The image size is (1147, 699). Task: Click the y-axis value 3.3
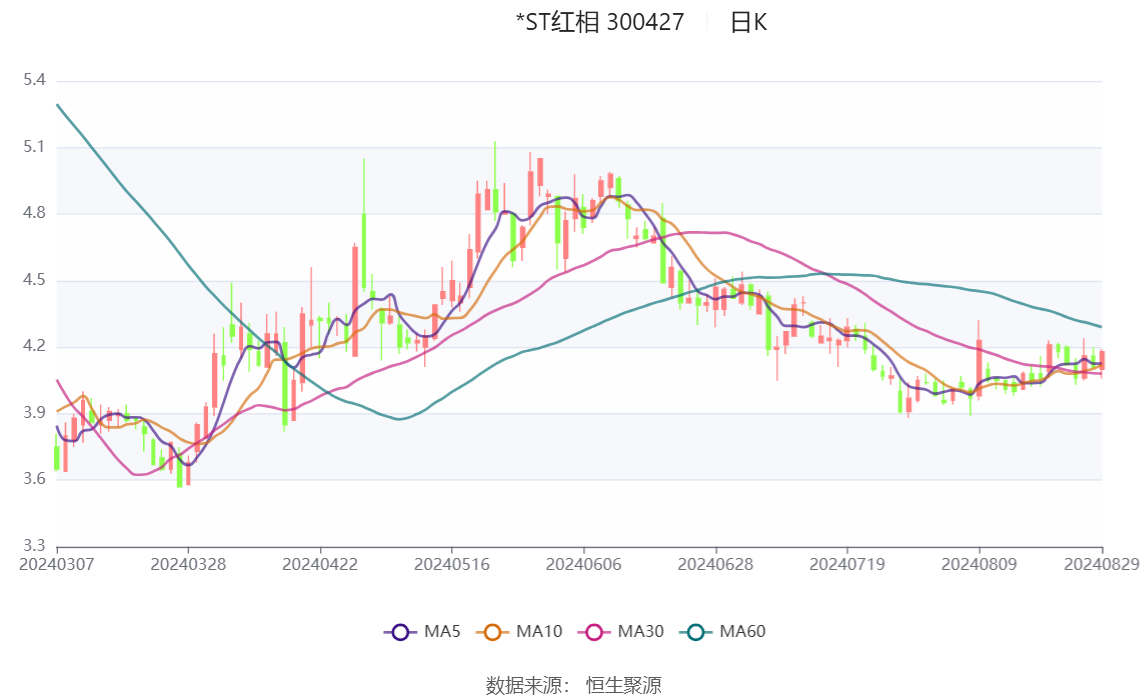tap(34, 546)
